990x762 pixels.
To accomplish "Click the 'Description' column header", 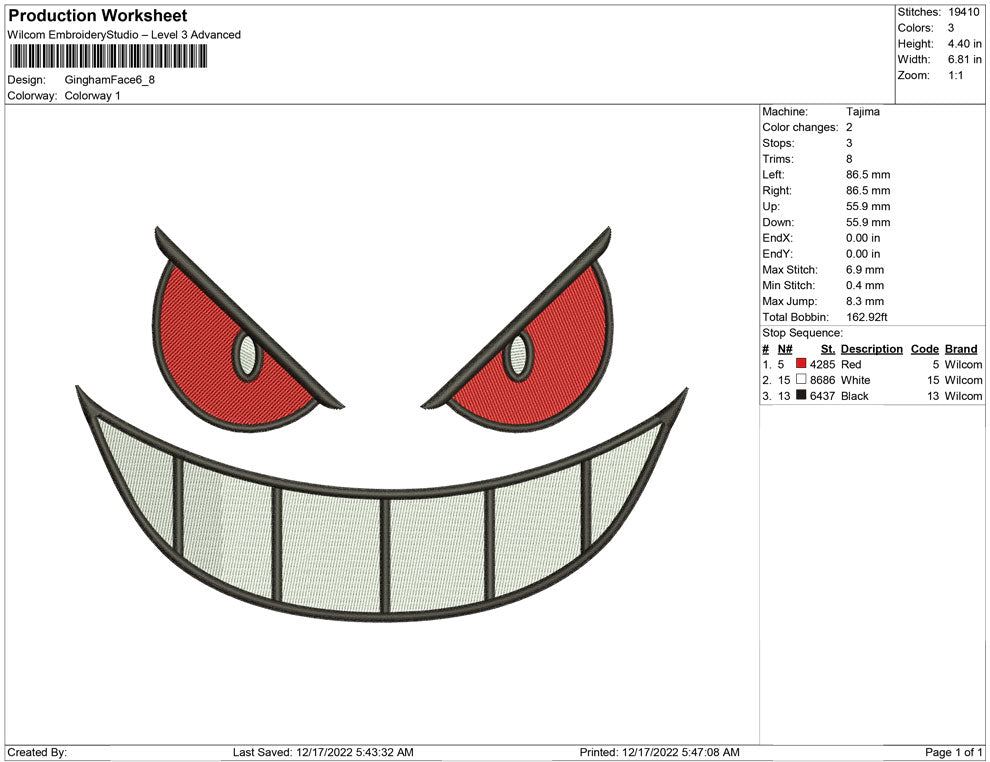I will [871, 348].
